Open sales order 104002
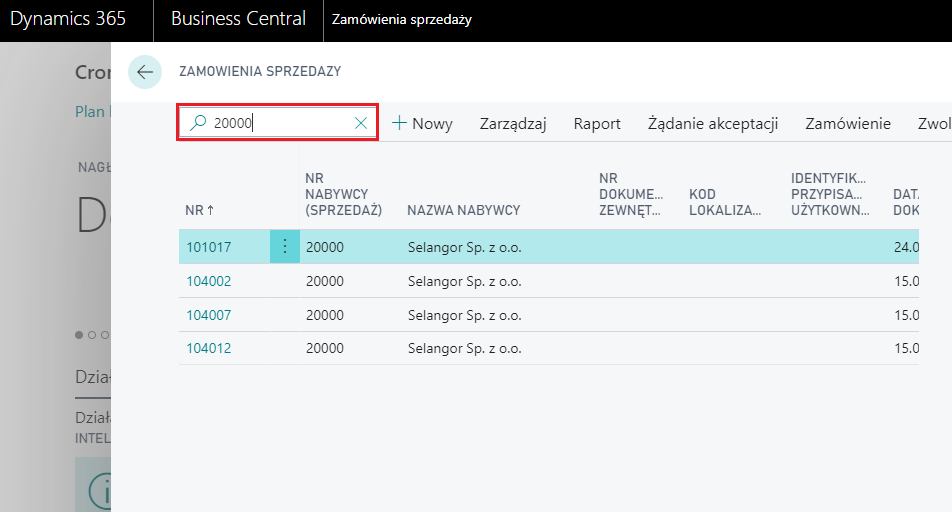This screenshot has height=512, width=952. (208, 281)
